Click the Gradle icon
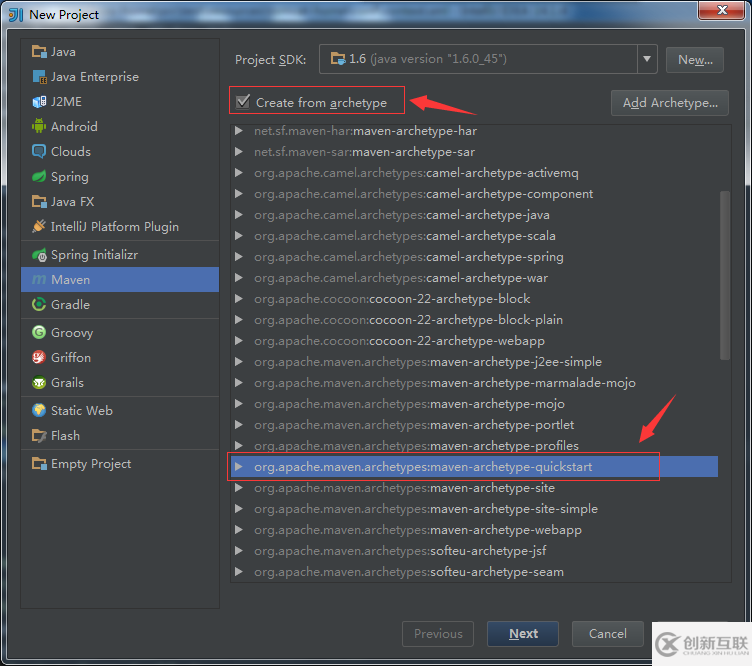 pos(38,304)
